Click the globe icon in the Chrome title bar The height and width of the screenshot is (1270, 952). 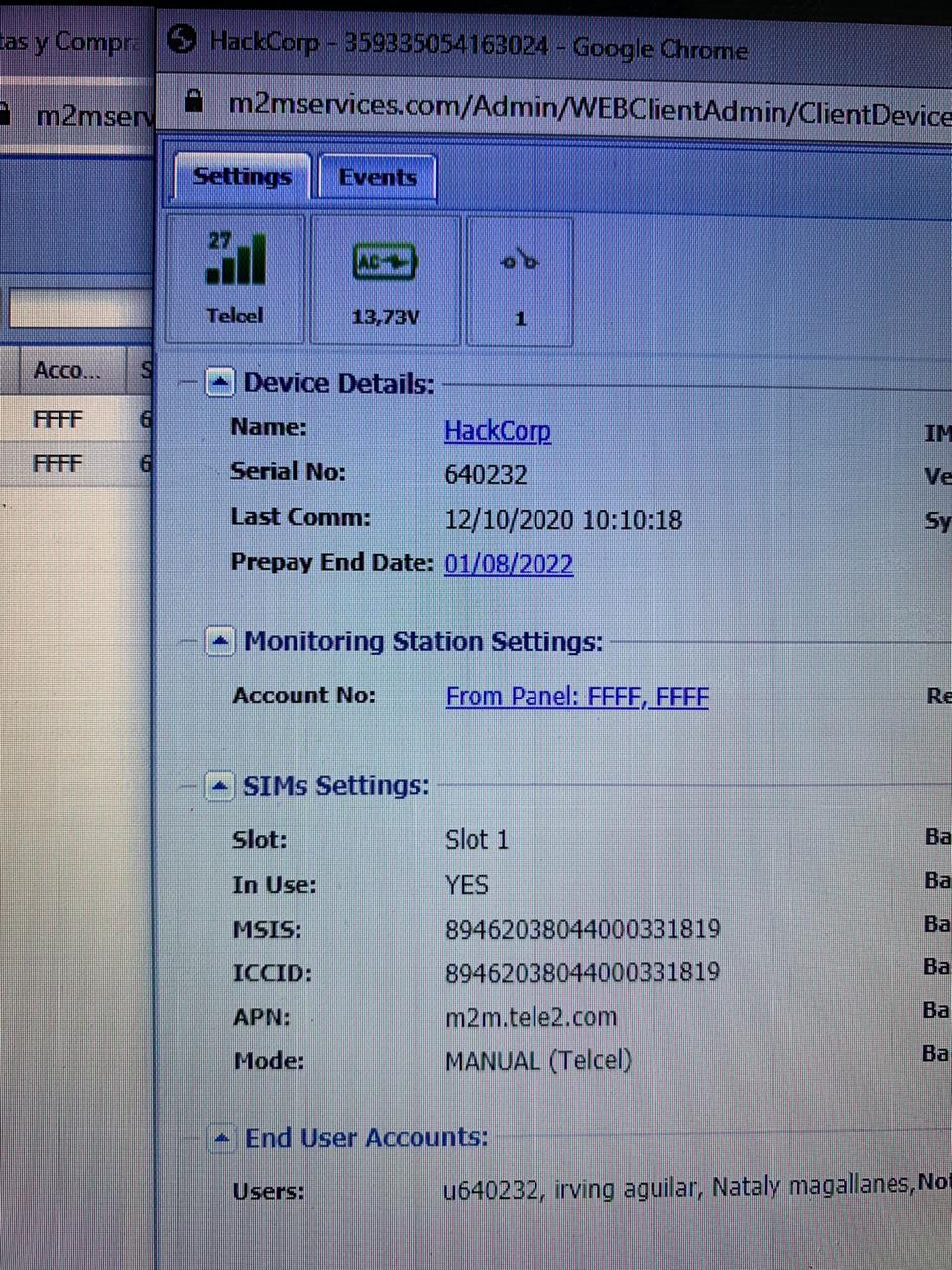tap(181, 40)
